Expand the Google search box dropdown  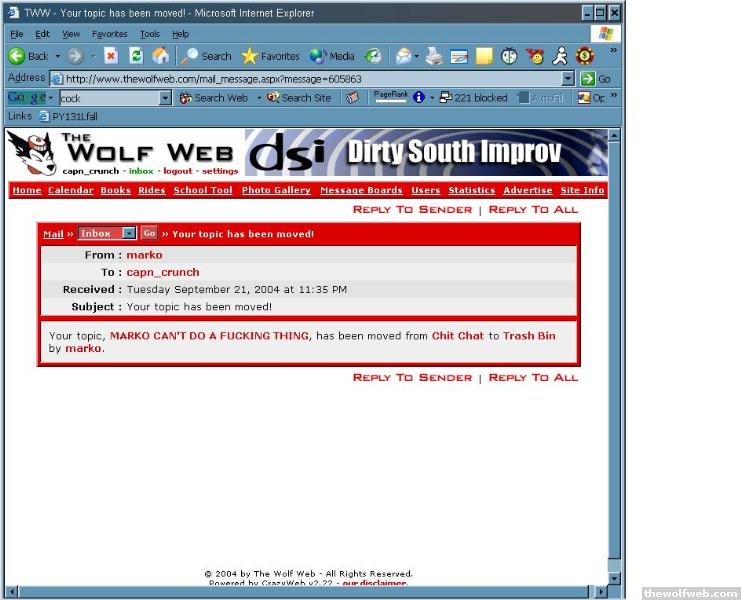[x=165, y=98]
